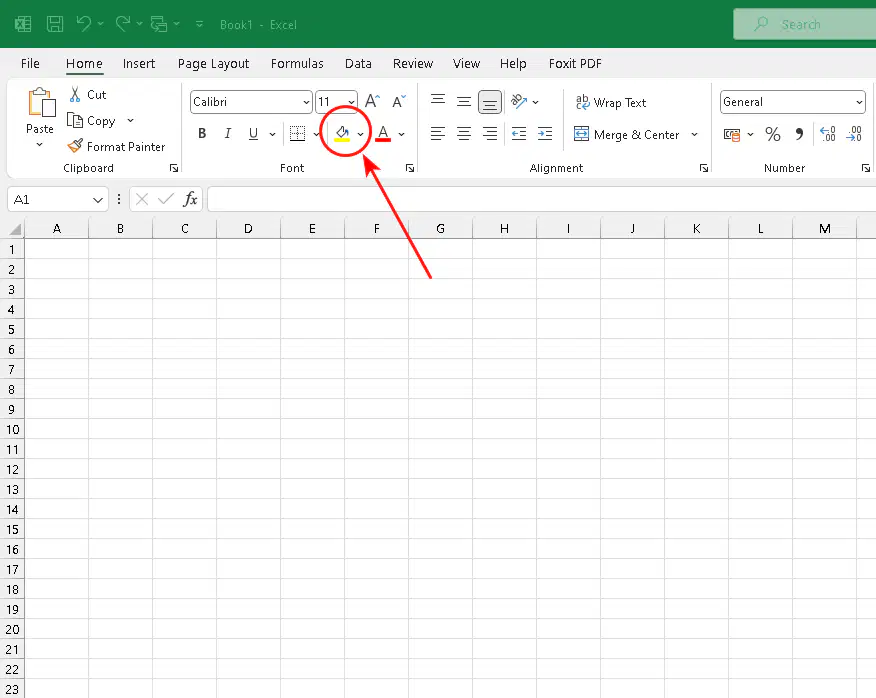Click in the formula bar input
Screen dimensions: 876x698
click(x=541, y=200)
